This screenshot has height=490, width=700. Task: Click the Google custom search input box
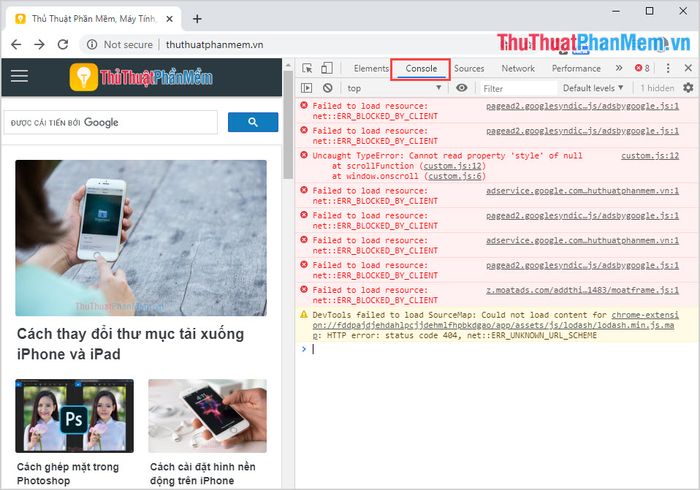111,122
